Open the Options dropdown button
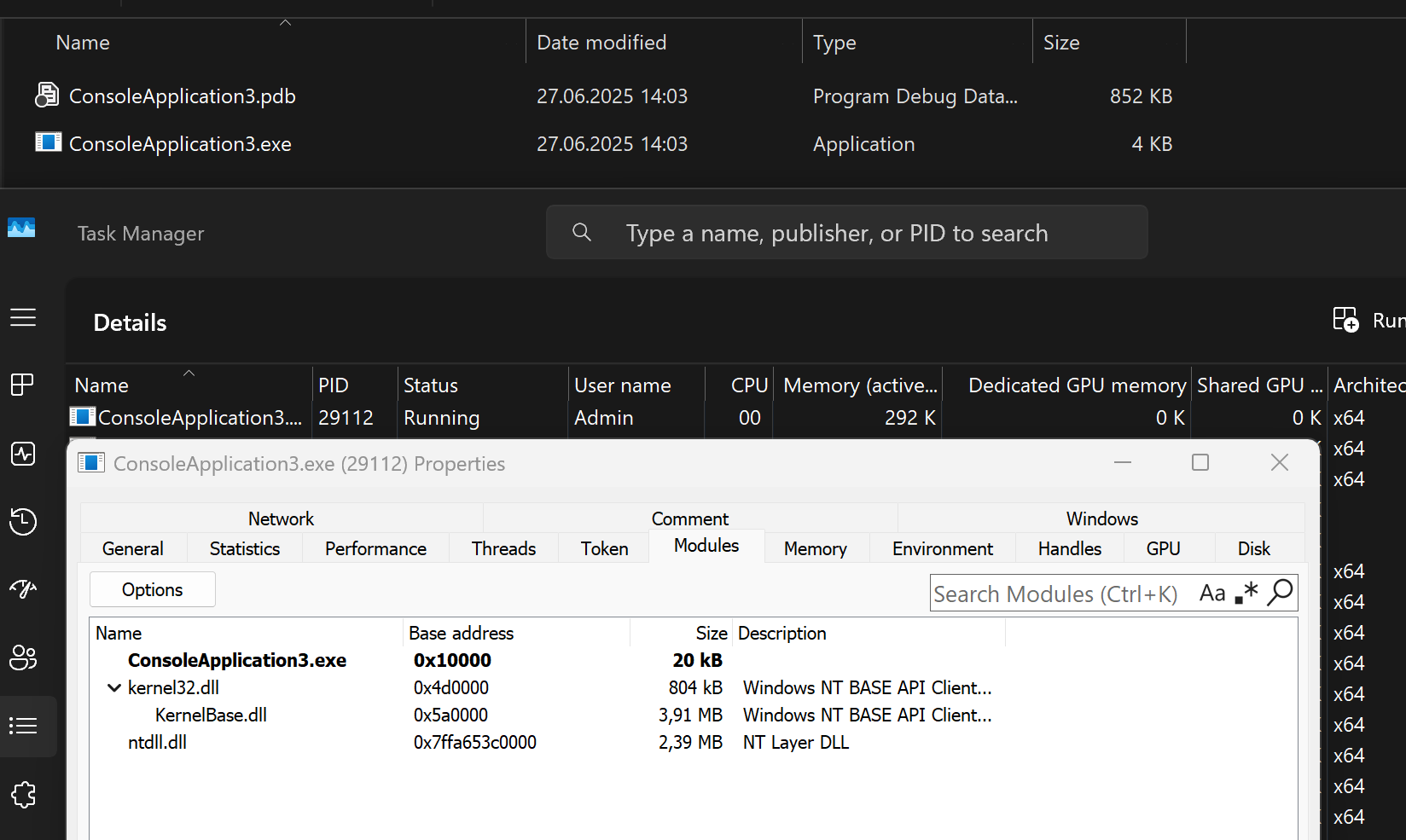 tap(152, 590)
